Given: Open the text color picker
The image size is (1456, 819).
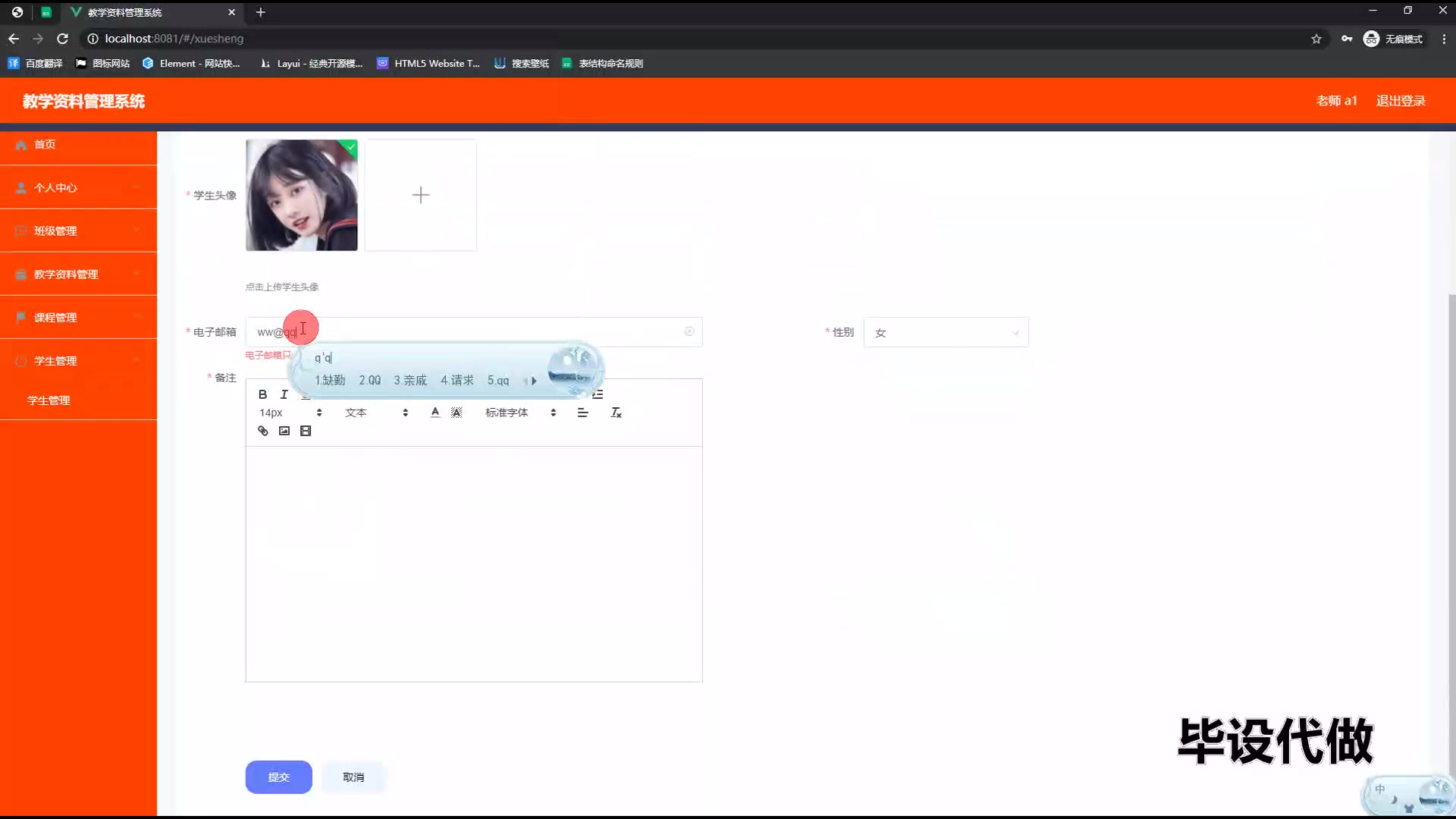Looking at the screenshot, I should (435, 413).
